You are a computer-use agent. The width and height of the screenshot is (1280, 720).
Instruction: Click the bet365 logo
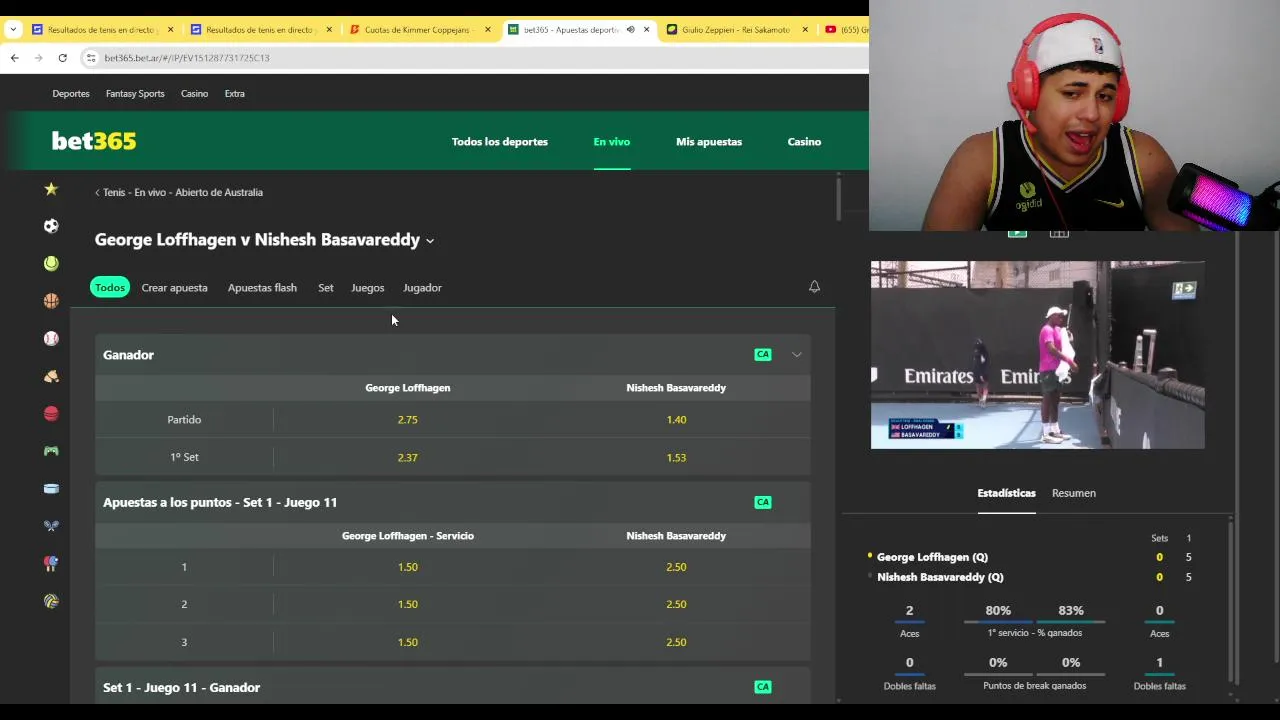pos(94,141)
